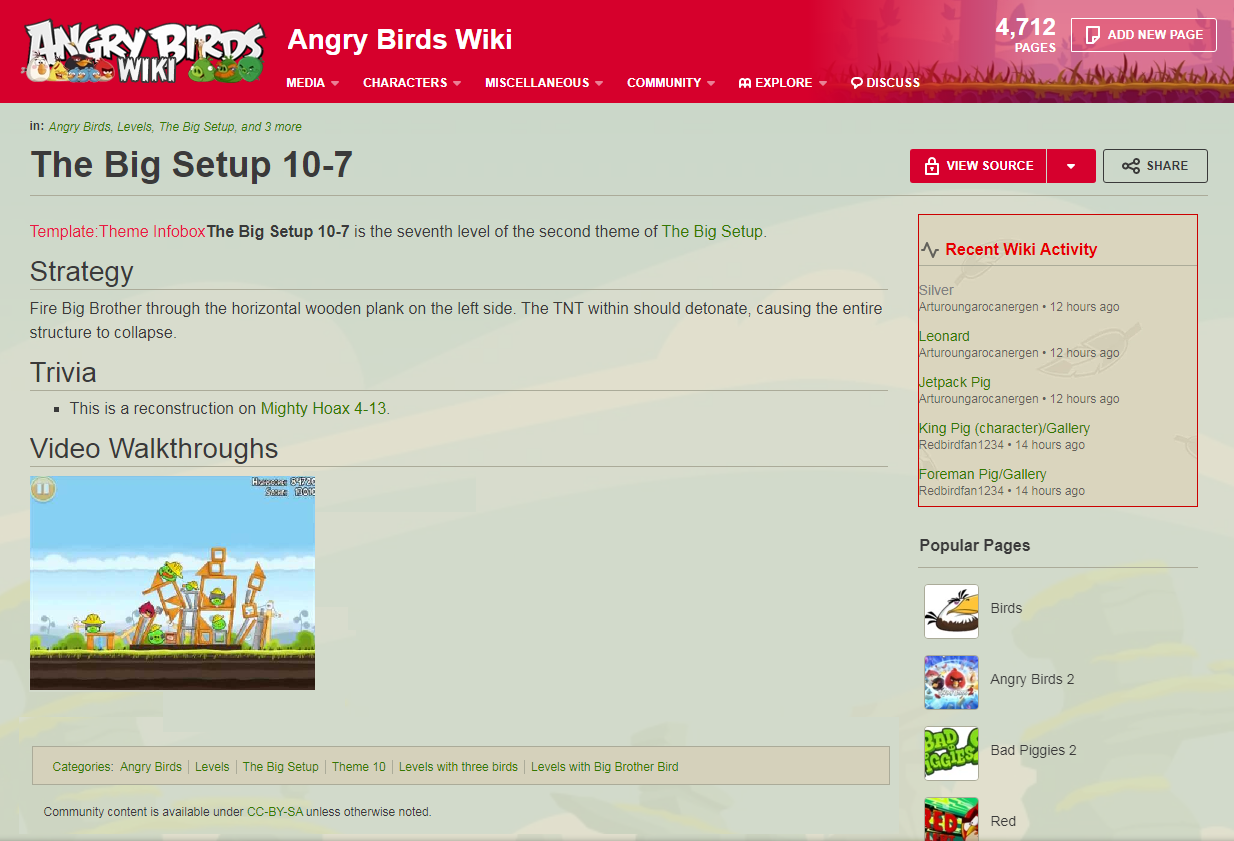The image size is (1234, 841).
Task: Open Levels with Big Brother Bird category
Action: click(604, 767)
